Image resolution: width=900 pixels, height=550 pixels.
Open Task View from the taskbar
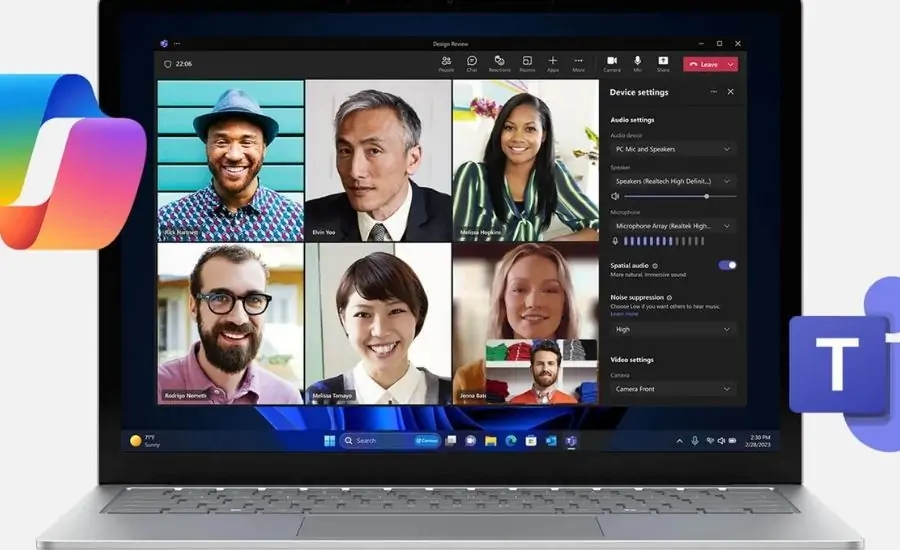[451, 441]
